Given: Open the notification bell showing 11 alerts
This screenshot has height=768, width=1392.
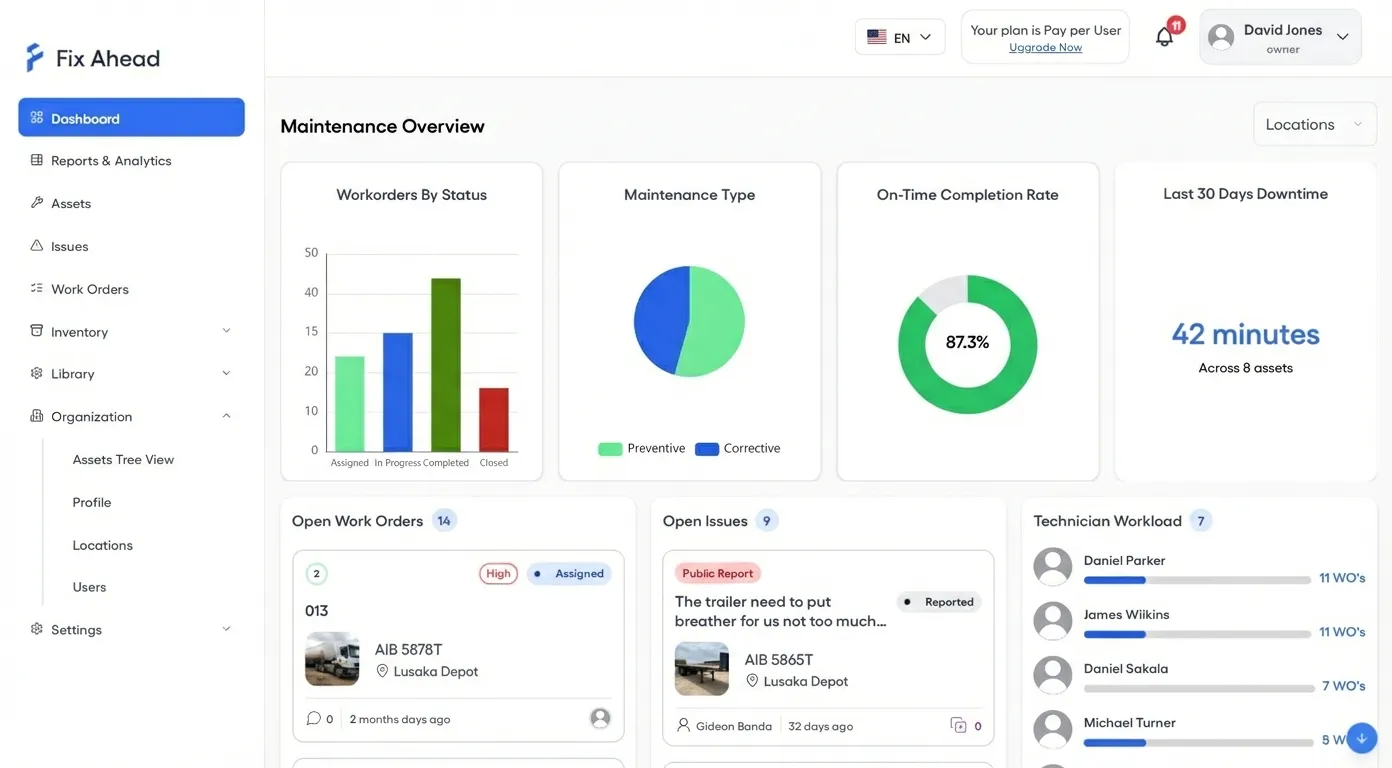Looking at the screenshot, I should coord(1163,36).
